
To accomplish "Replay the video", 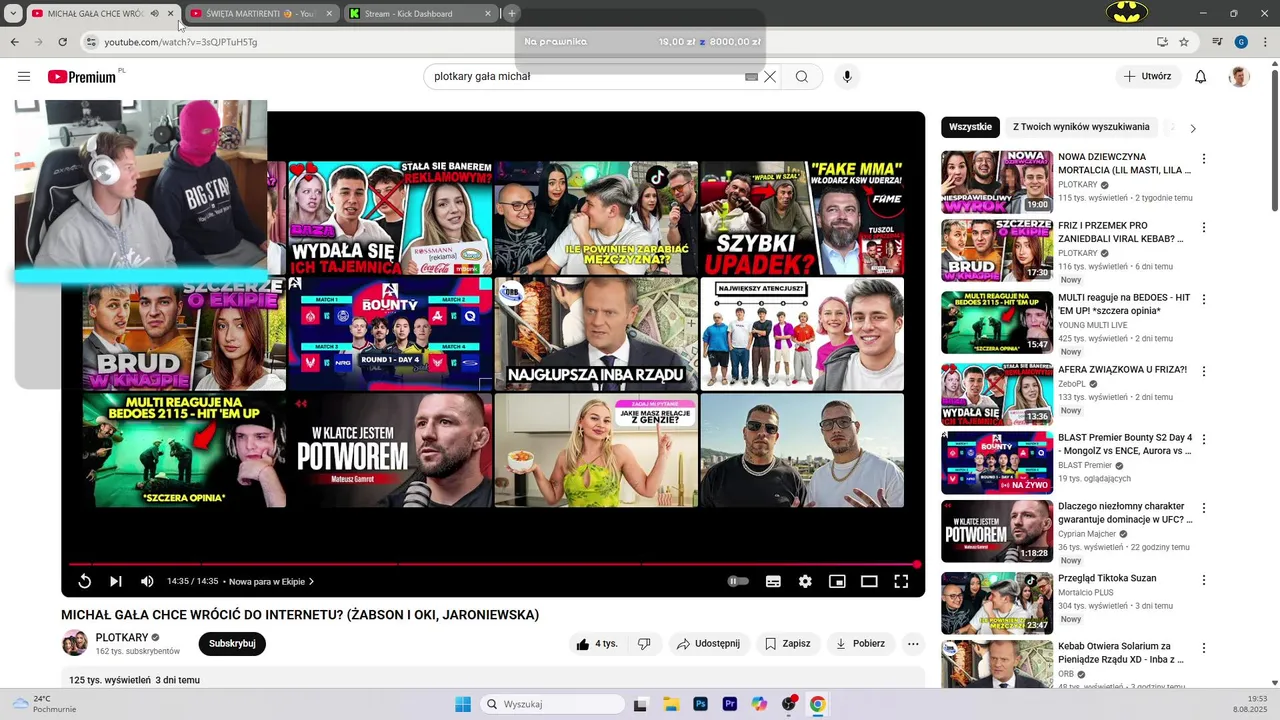I will pos(85,581).
